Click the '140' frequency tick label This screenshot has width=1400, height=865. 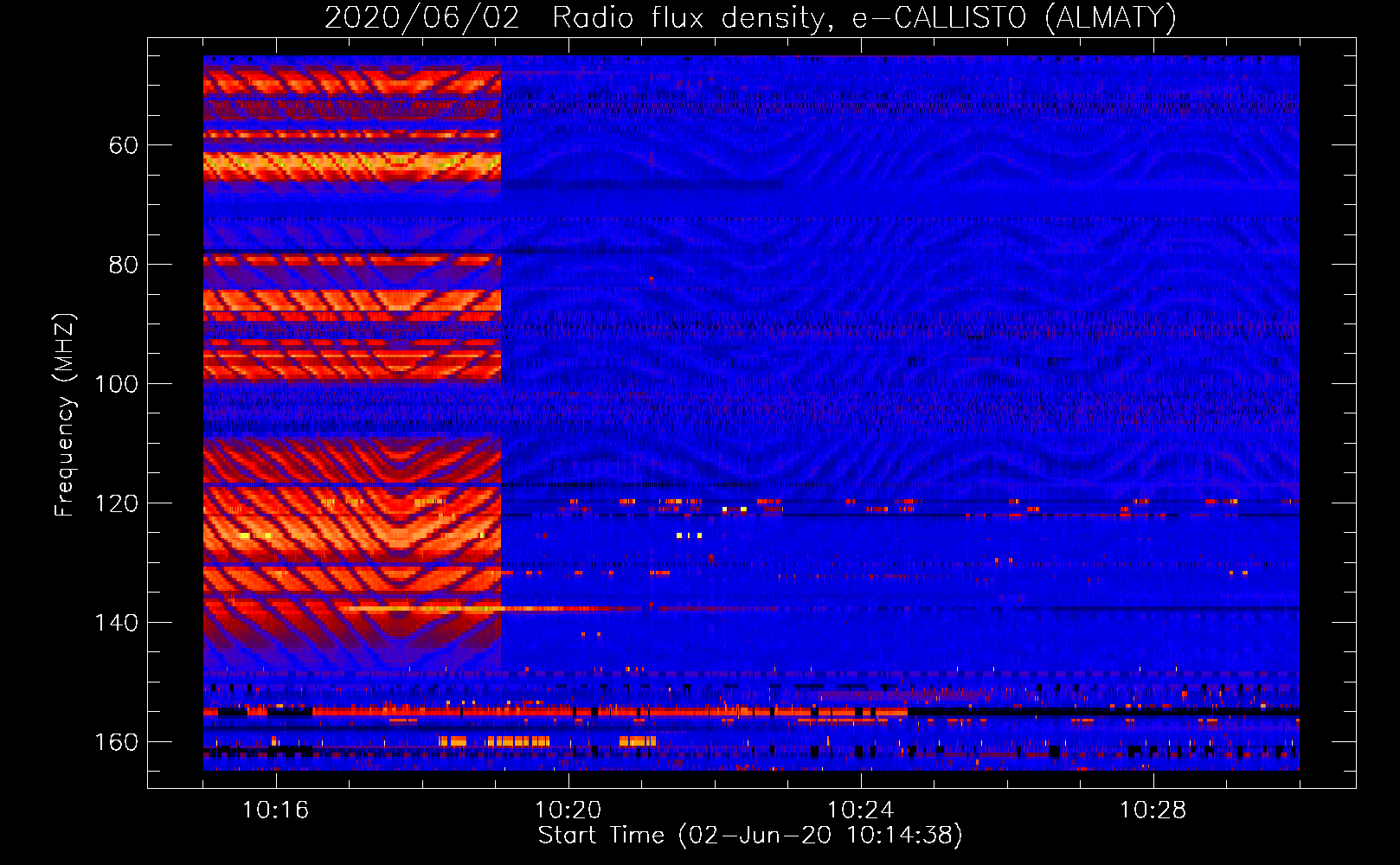click(x=116, y=623)
